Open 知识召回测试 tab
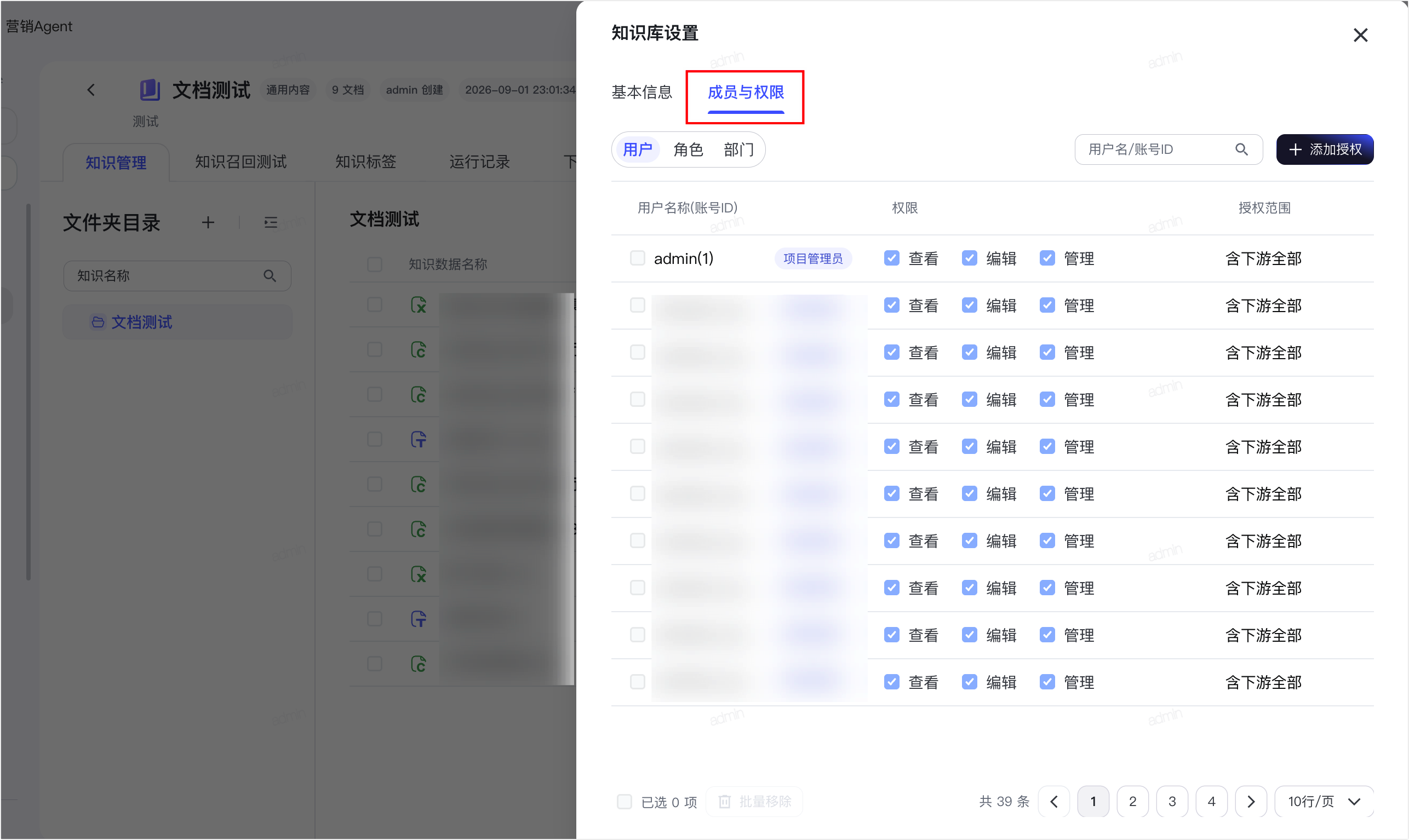Viewport: 1409px width, 840px height. (240, 163)
